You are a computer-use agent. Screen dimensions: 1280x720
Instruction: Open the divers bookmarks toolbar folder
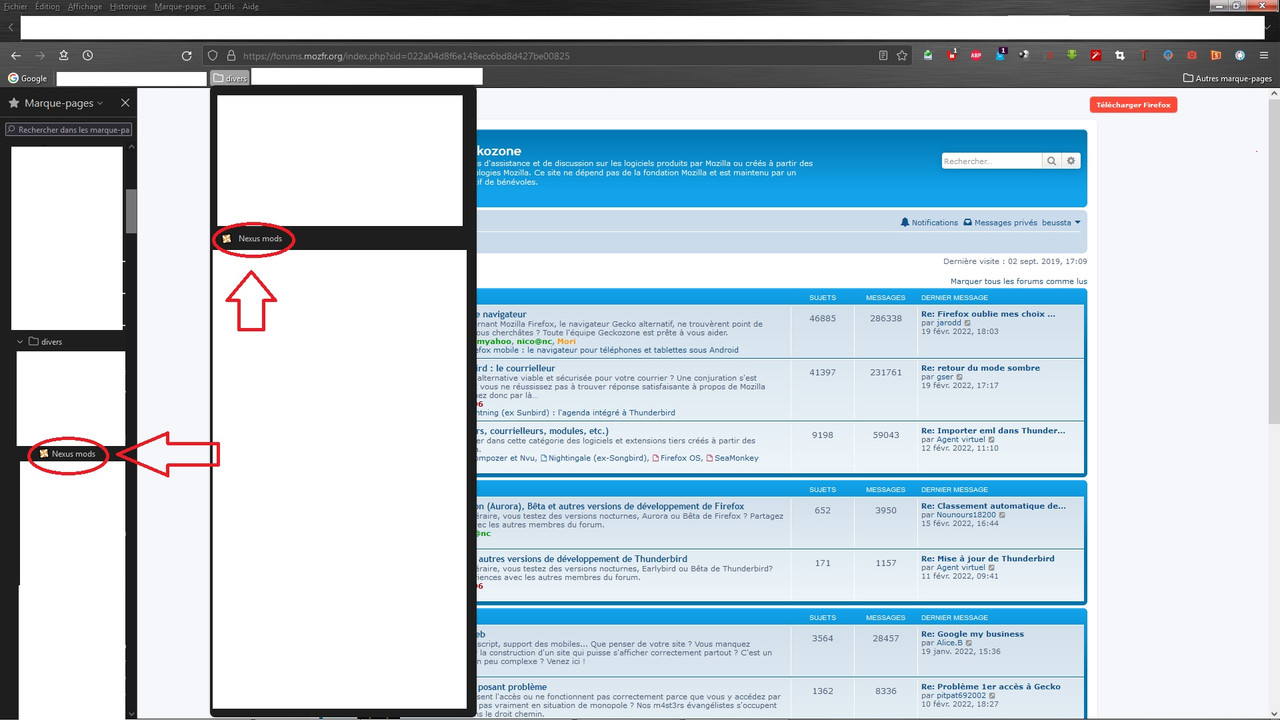pyautogui.click(x=230, y=78)
